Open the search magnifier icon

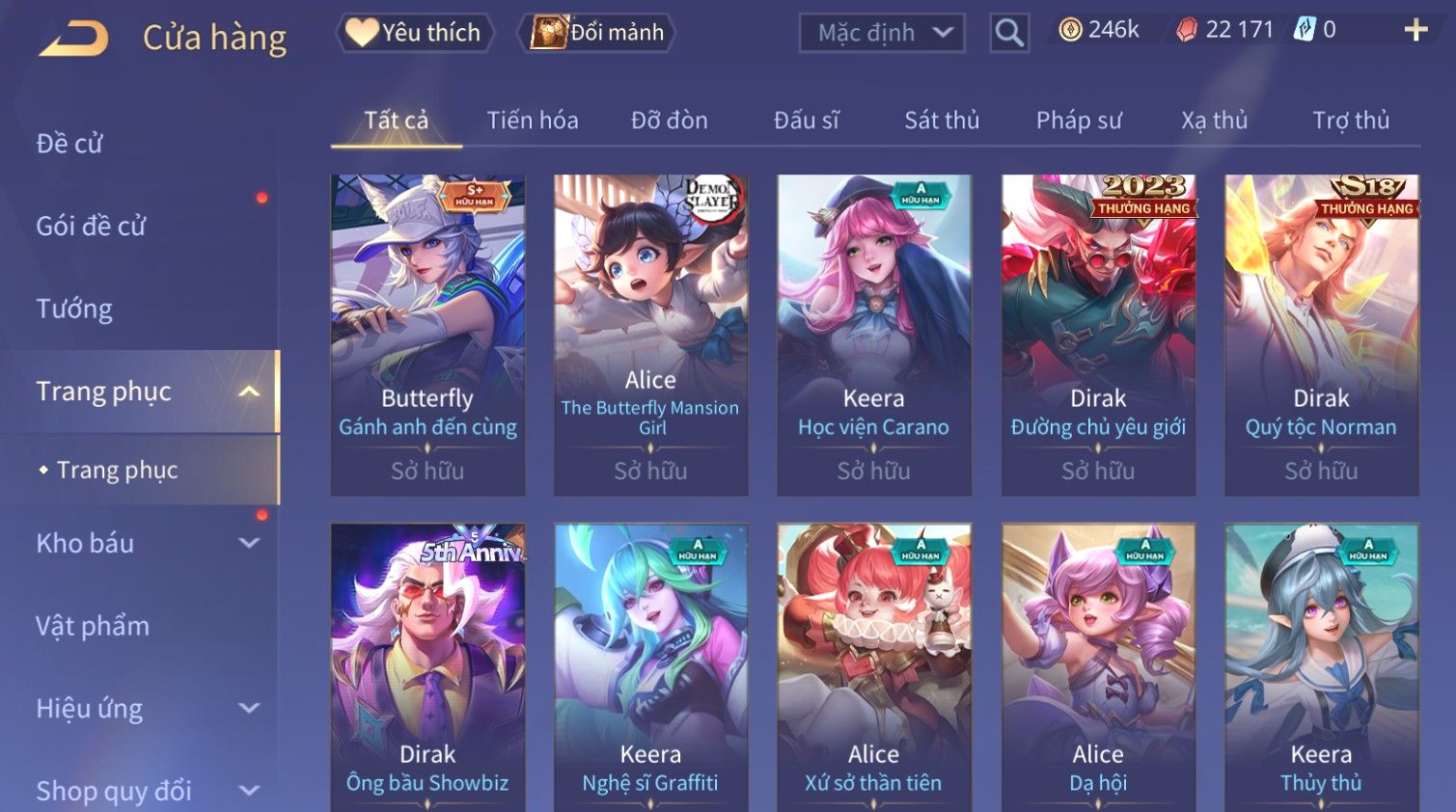click(x=1009, y=33)
